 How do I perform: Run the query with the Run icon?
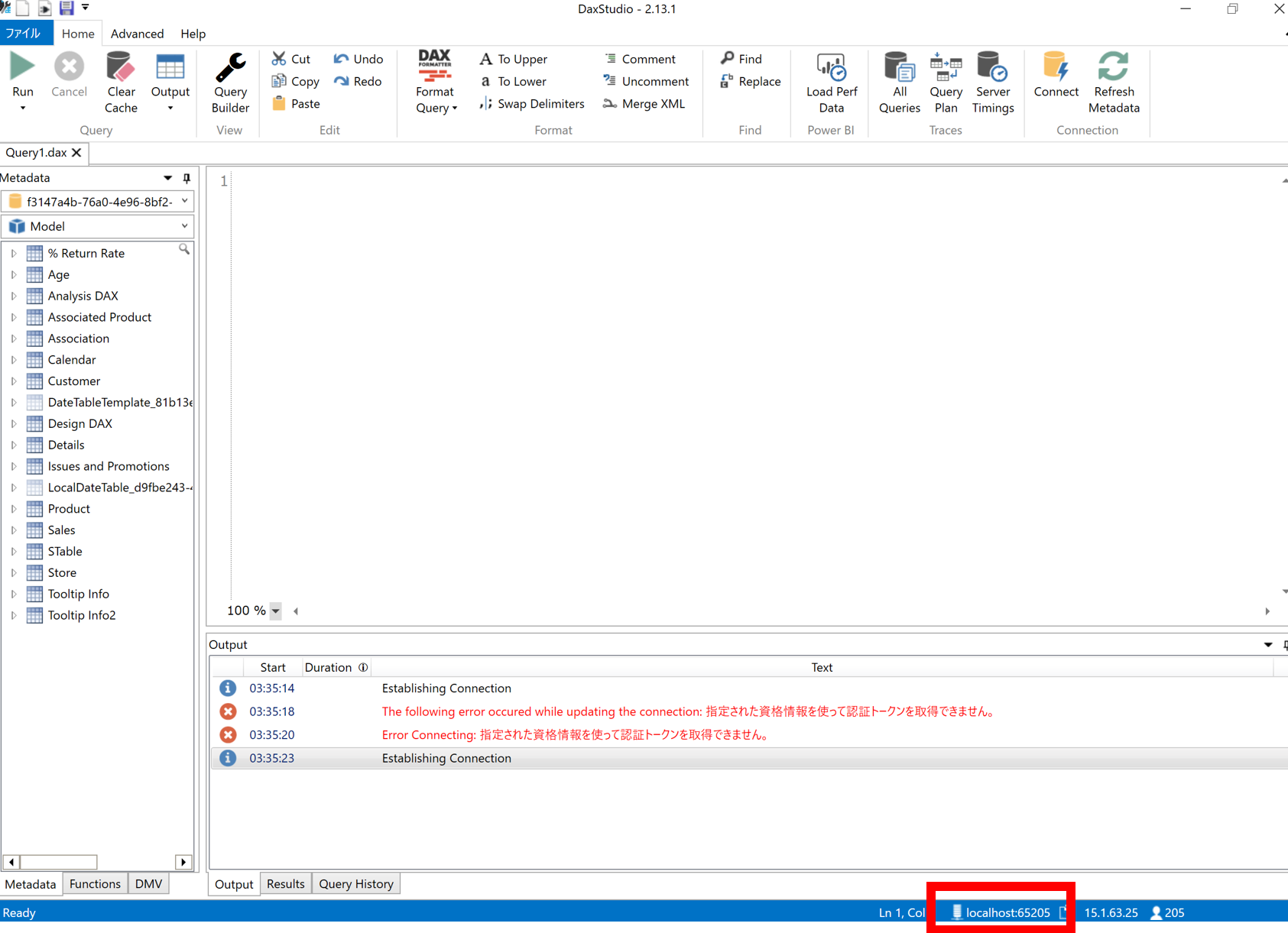tap(22, 67)
